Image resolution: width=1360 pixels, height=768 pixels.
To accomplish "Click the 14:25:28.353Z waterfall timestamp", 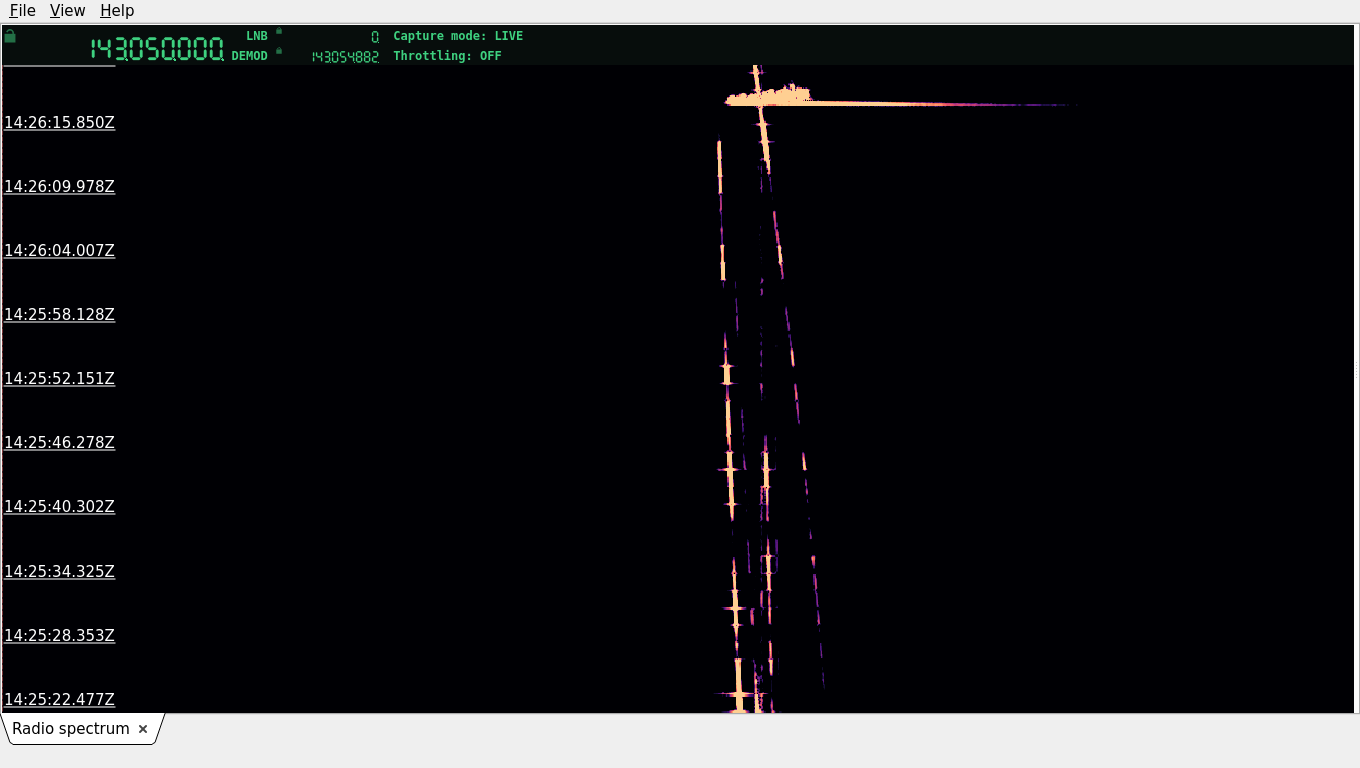I will 60,636.
